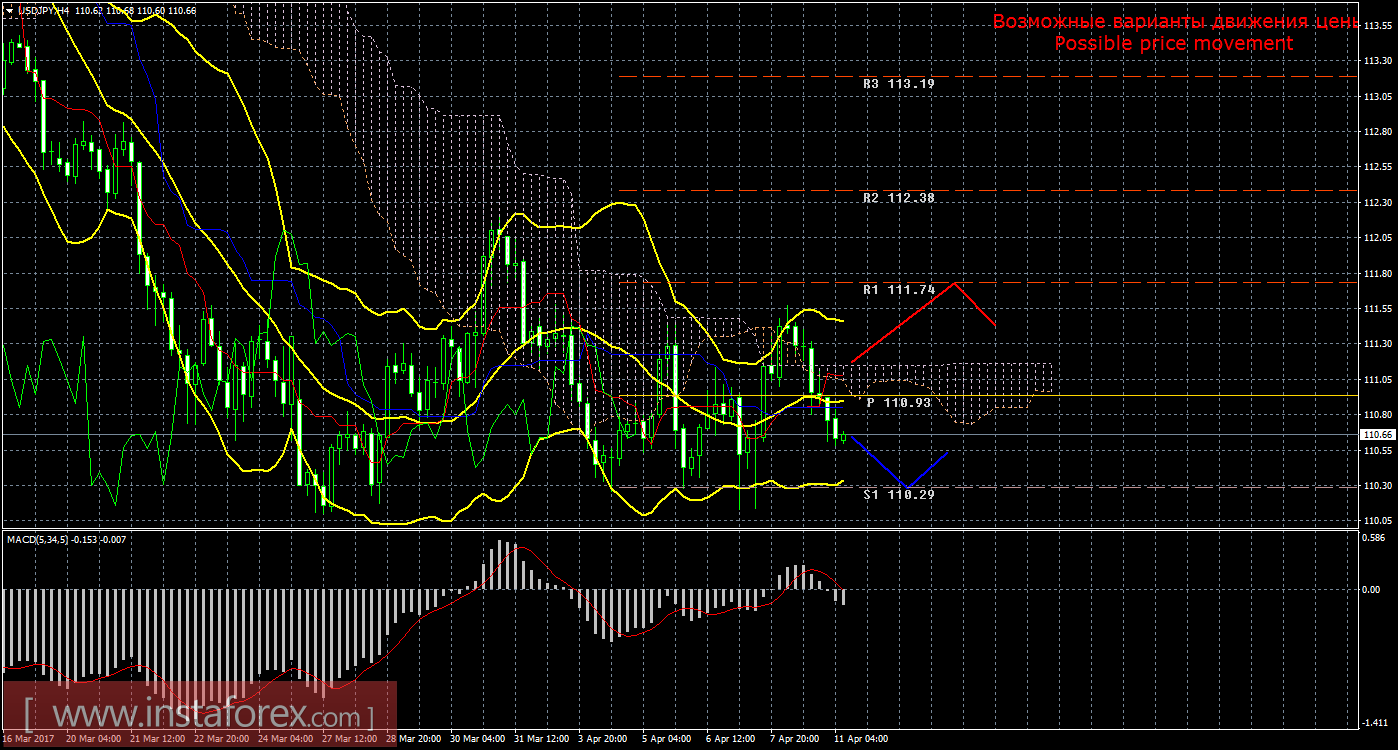Screen dimensions: 1398x750
Task: Select the R1 111.74 resistance label
Action: [x=898, y=290]
